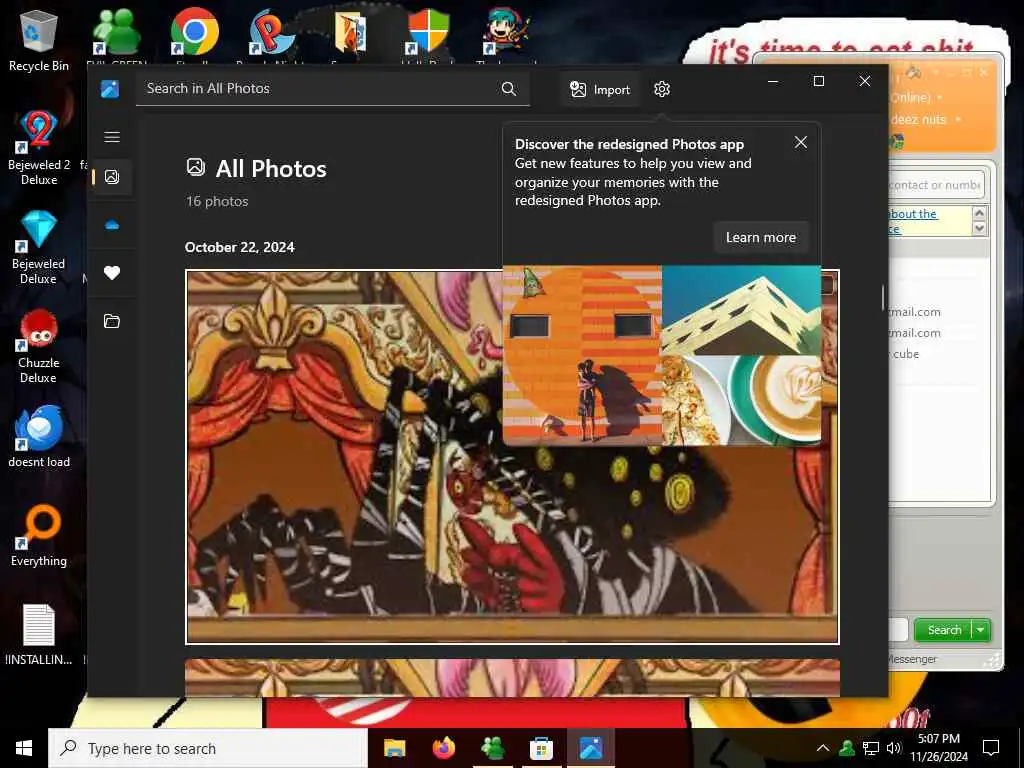Open the network status tray icon
The width and height of the screenshot is (1024, 768).
click(x=871, y=748)
